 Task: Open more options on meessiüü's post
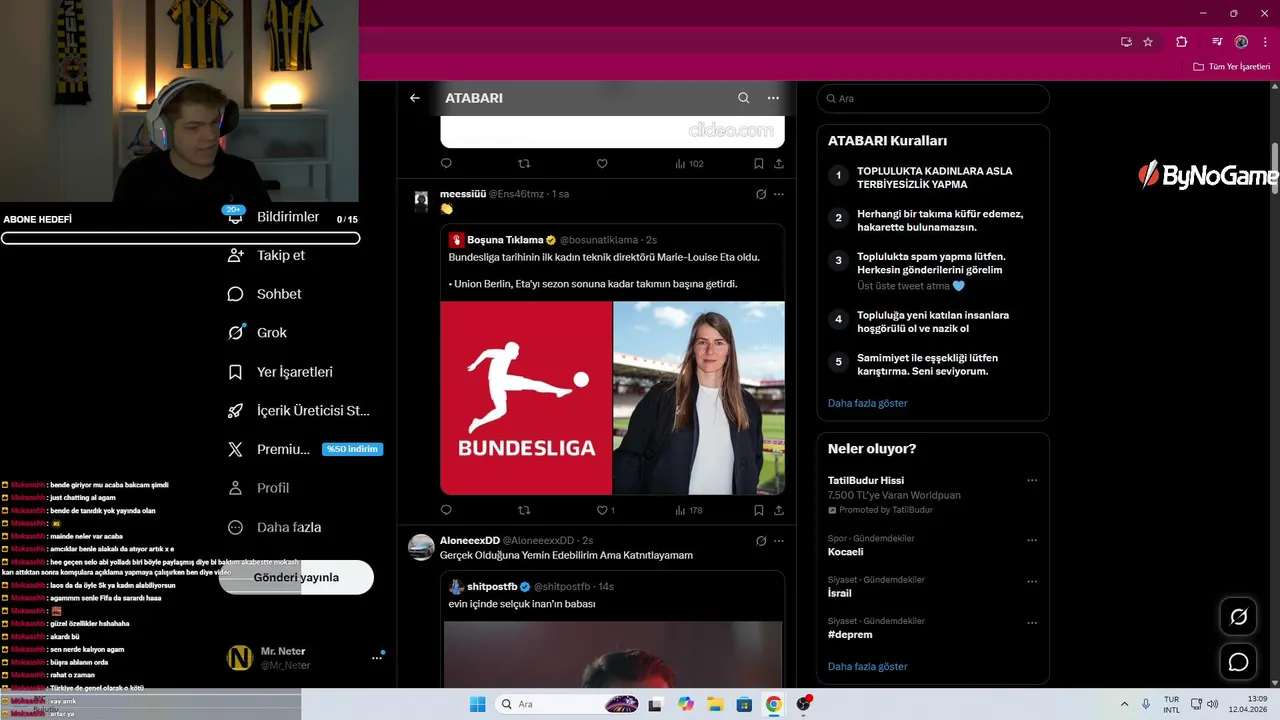point(779,194)
